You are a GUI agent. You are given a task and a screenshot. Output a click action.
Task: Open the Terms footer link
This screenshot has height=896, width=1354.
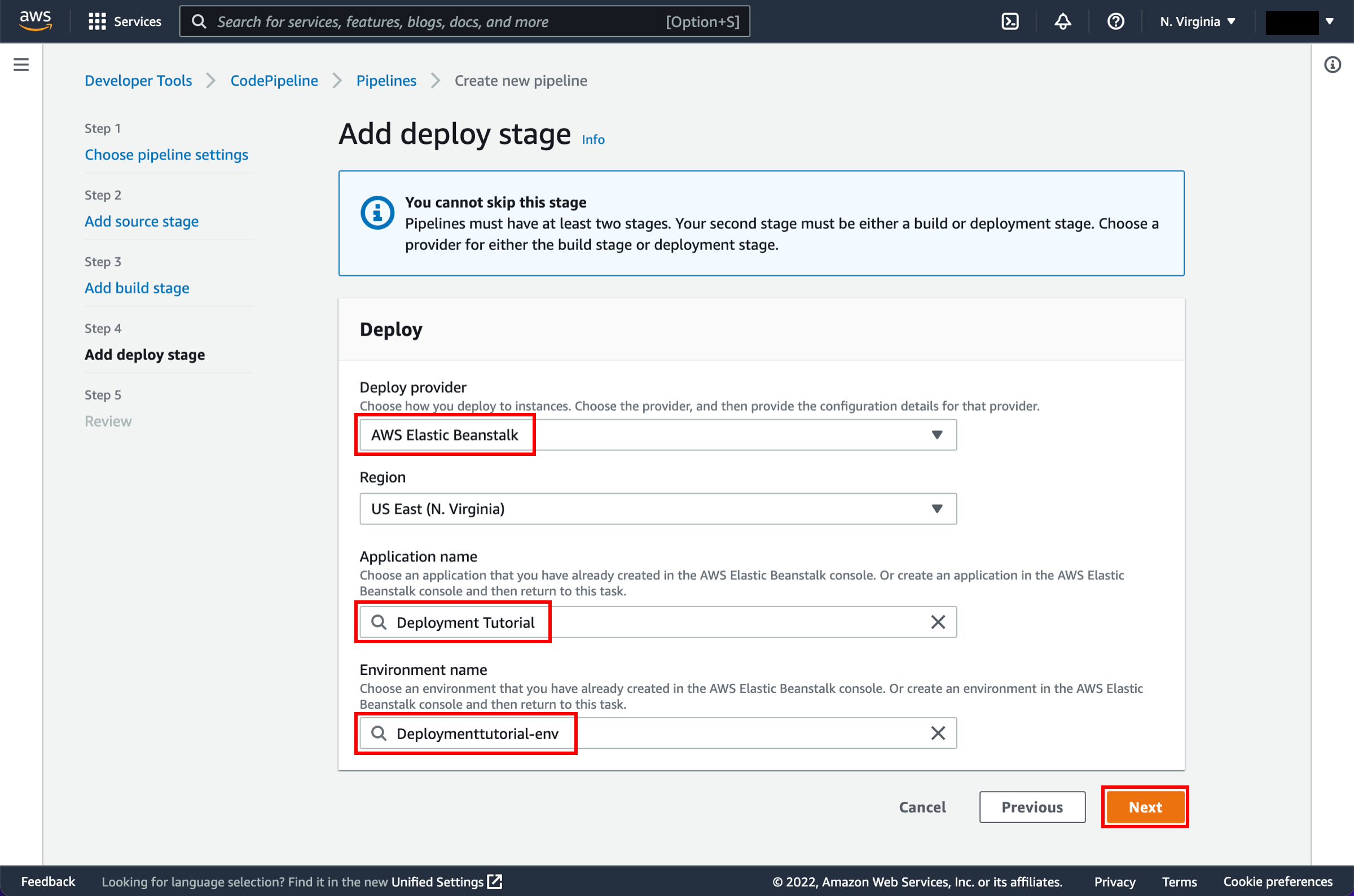(1179, 882)
